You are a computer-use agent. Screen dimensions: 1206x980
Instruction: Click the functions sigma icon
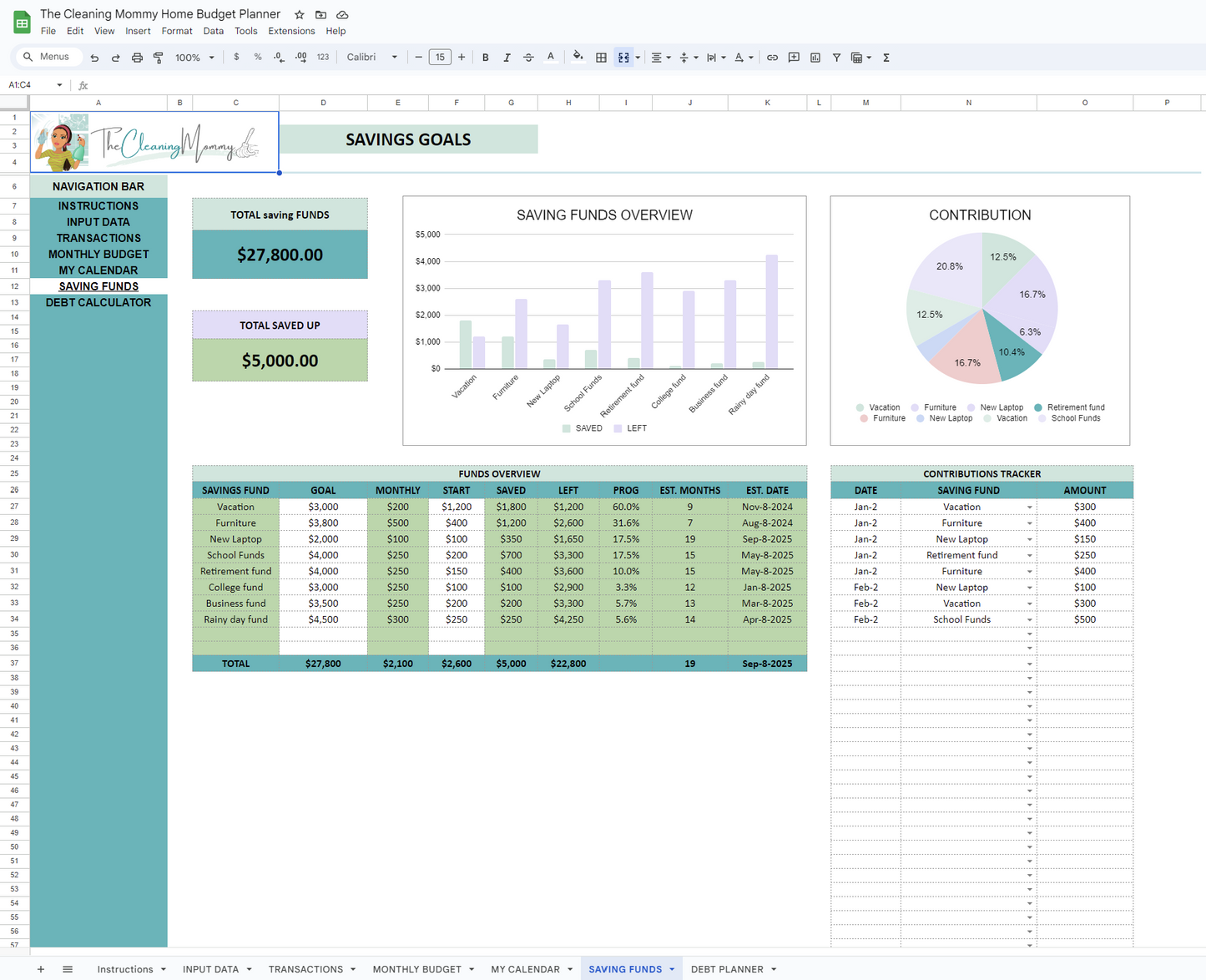(886, 58)
